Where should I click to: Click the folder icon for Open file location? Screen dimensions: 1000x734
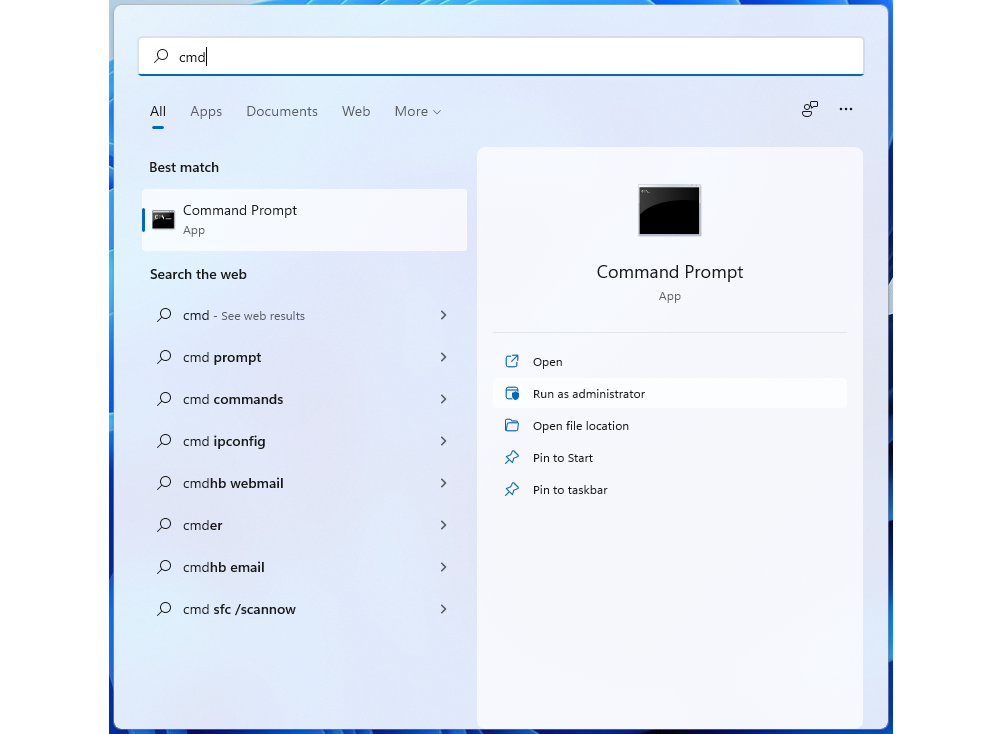pos(511,425)
